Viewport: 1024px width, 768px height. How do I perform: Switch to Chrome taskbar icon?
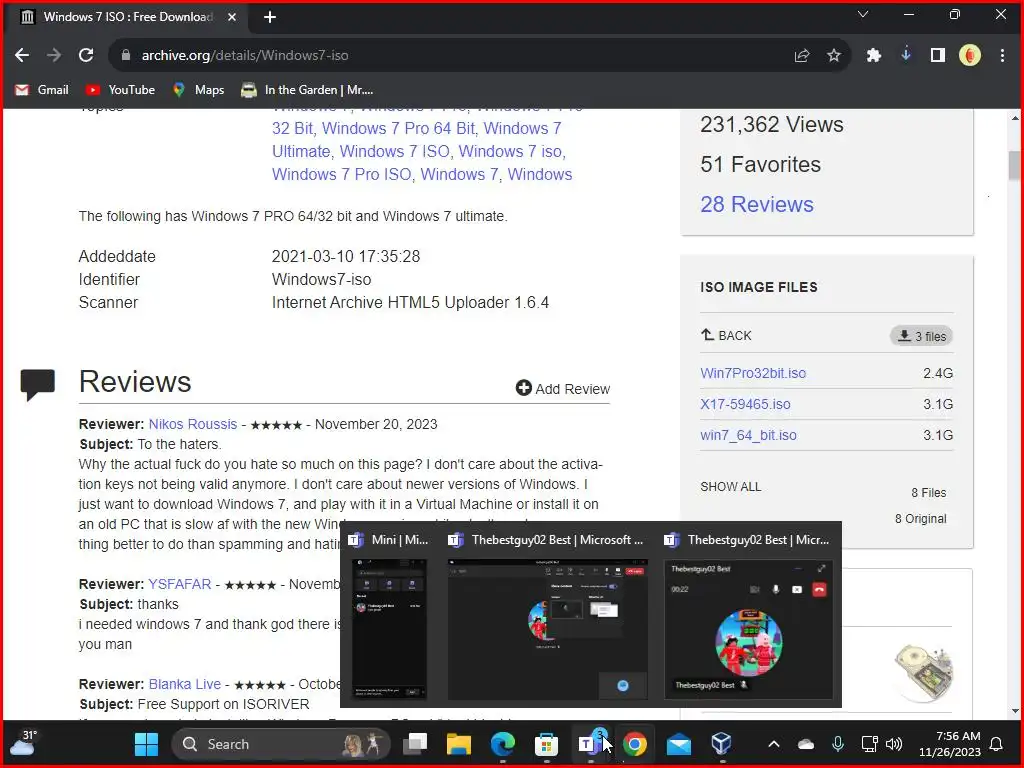click(634, 744)
